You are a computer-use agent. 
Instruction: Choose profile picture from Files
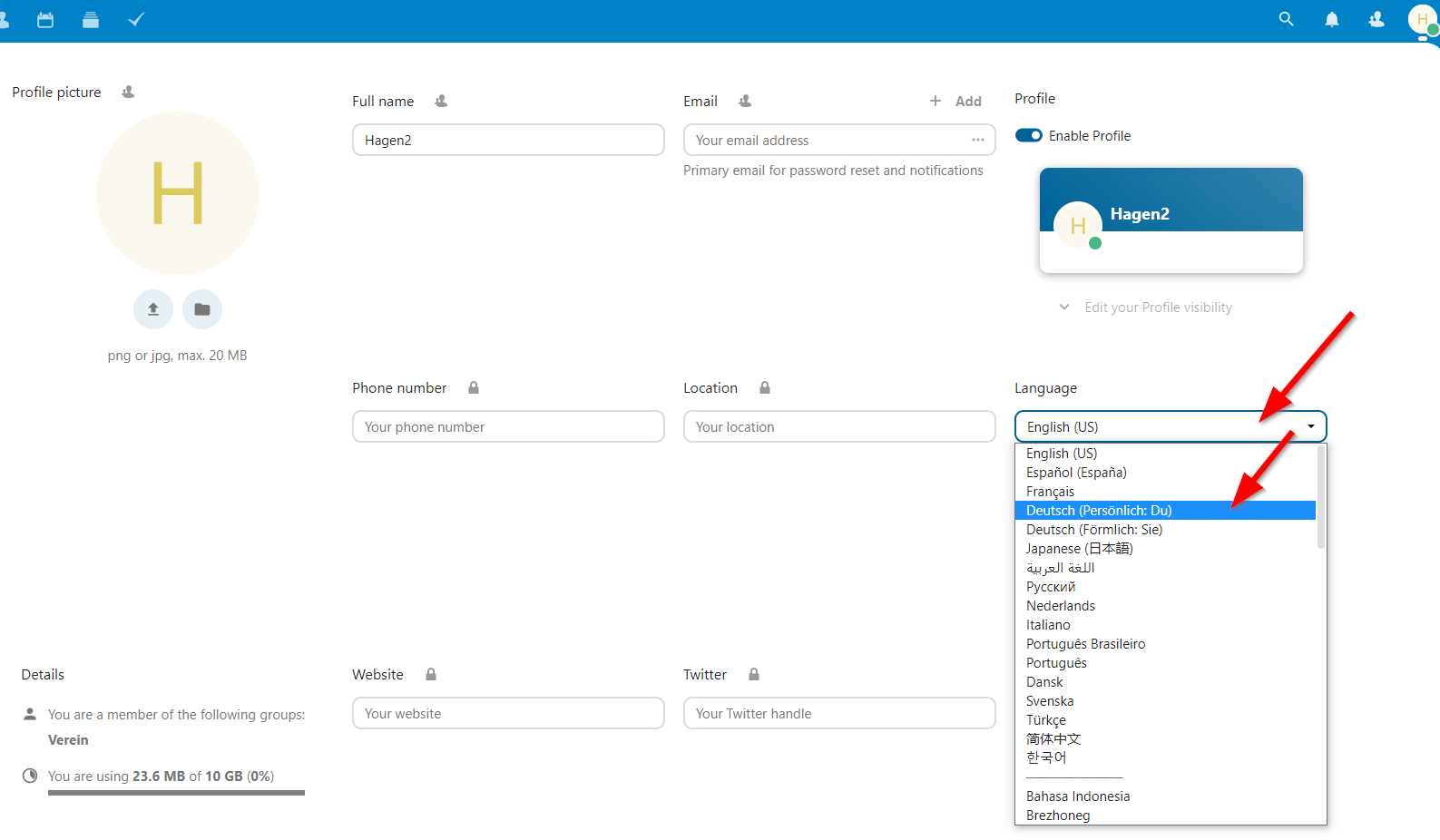click(202, 309)
